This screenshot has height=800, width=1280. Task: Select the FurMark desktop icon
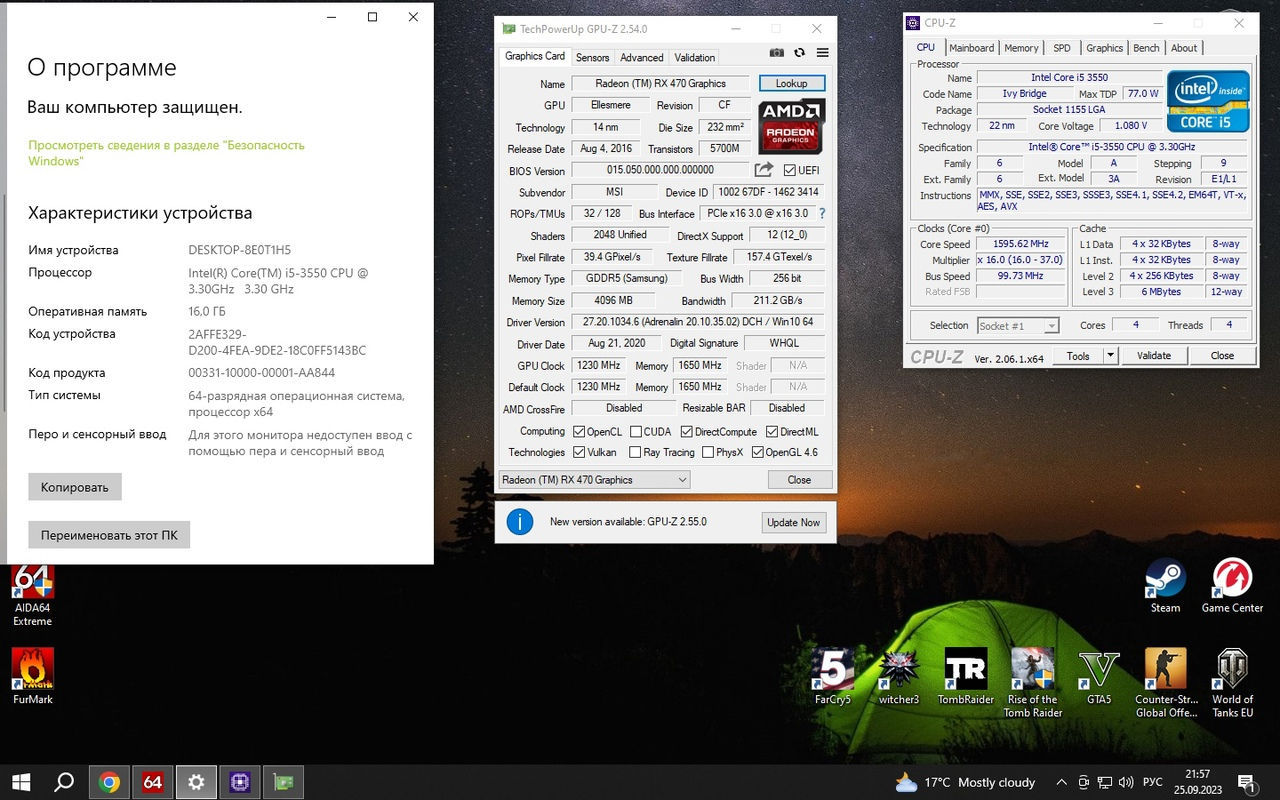[x=33, y=677]
